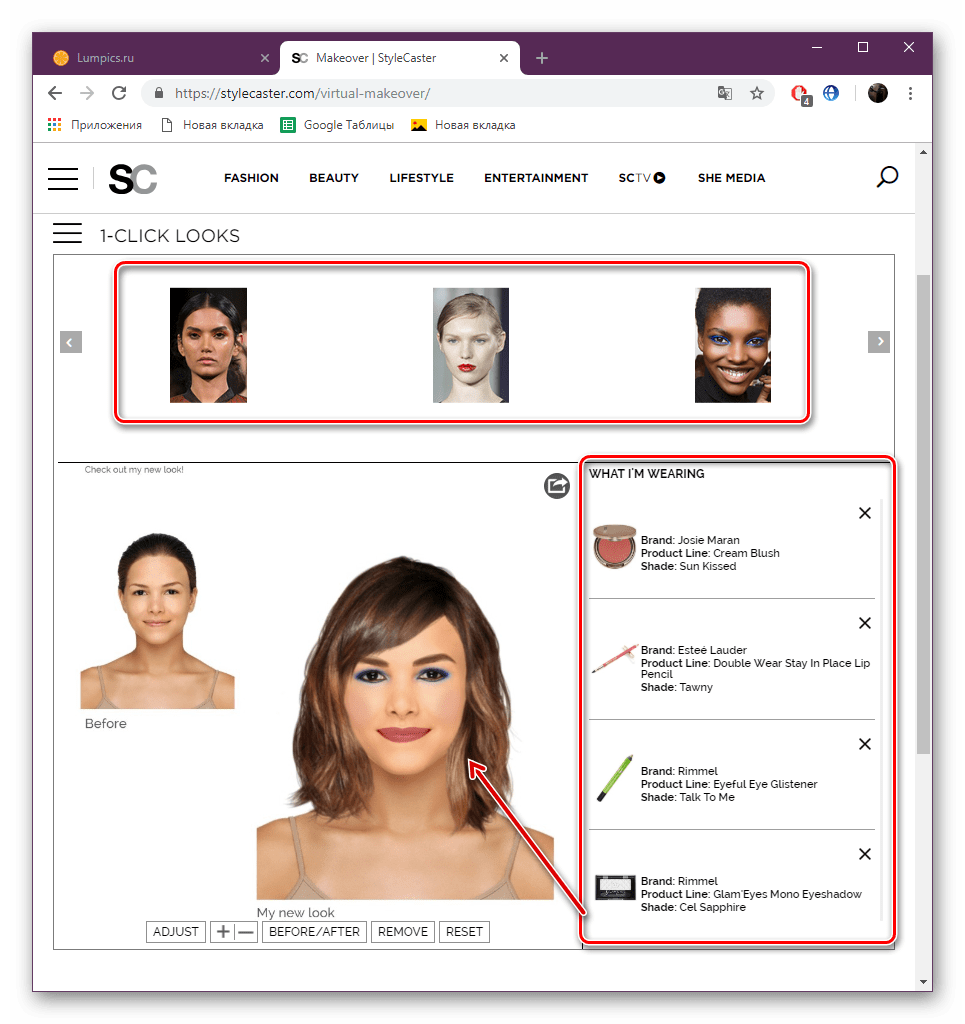
Task: Close the Makeover StyleCaster tab
Action: pyautogui.click(x=503, y=58)
